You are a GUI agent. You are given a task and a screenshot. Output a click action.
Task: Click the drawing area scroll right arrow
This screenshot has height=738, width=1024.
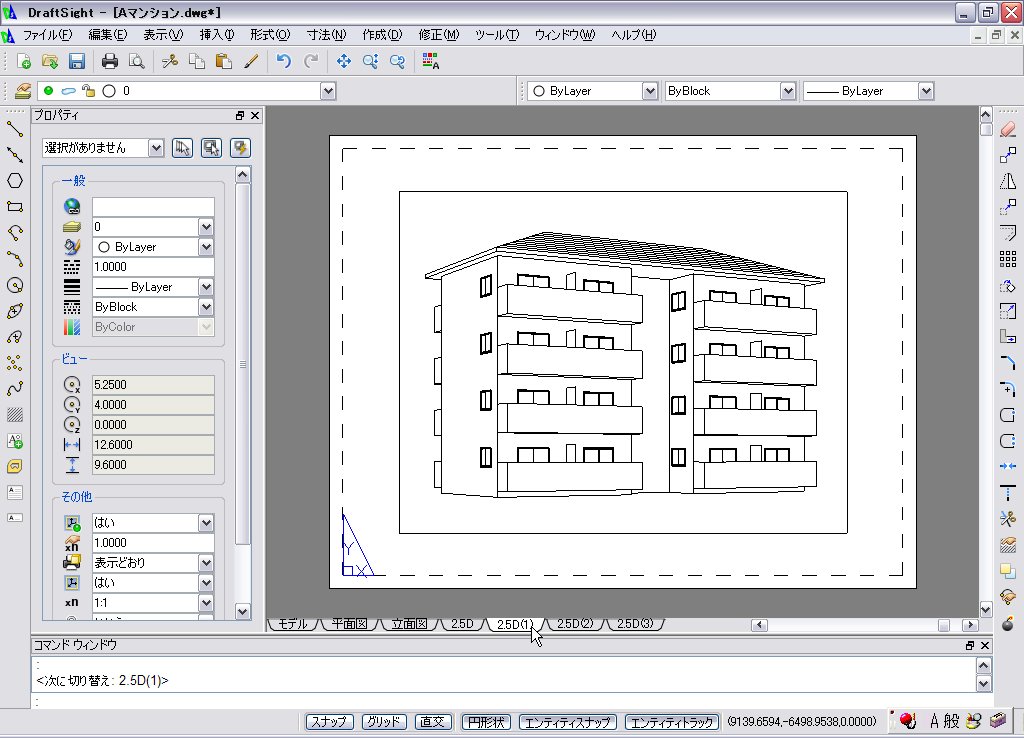pos(970,625)
